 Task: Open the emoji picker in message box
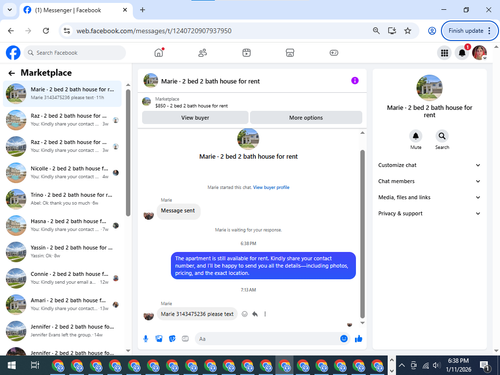click(344, 339)
